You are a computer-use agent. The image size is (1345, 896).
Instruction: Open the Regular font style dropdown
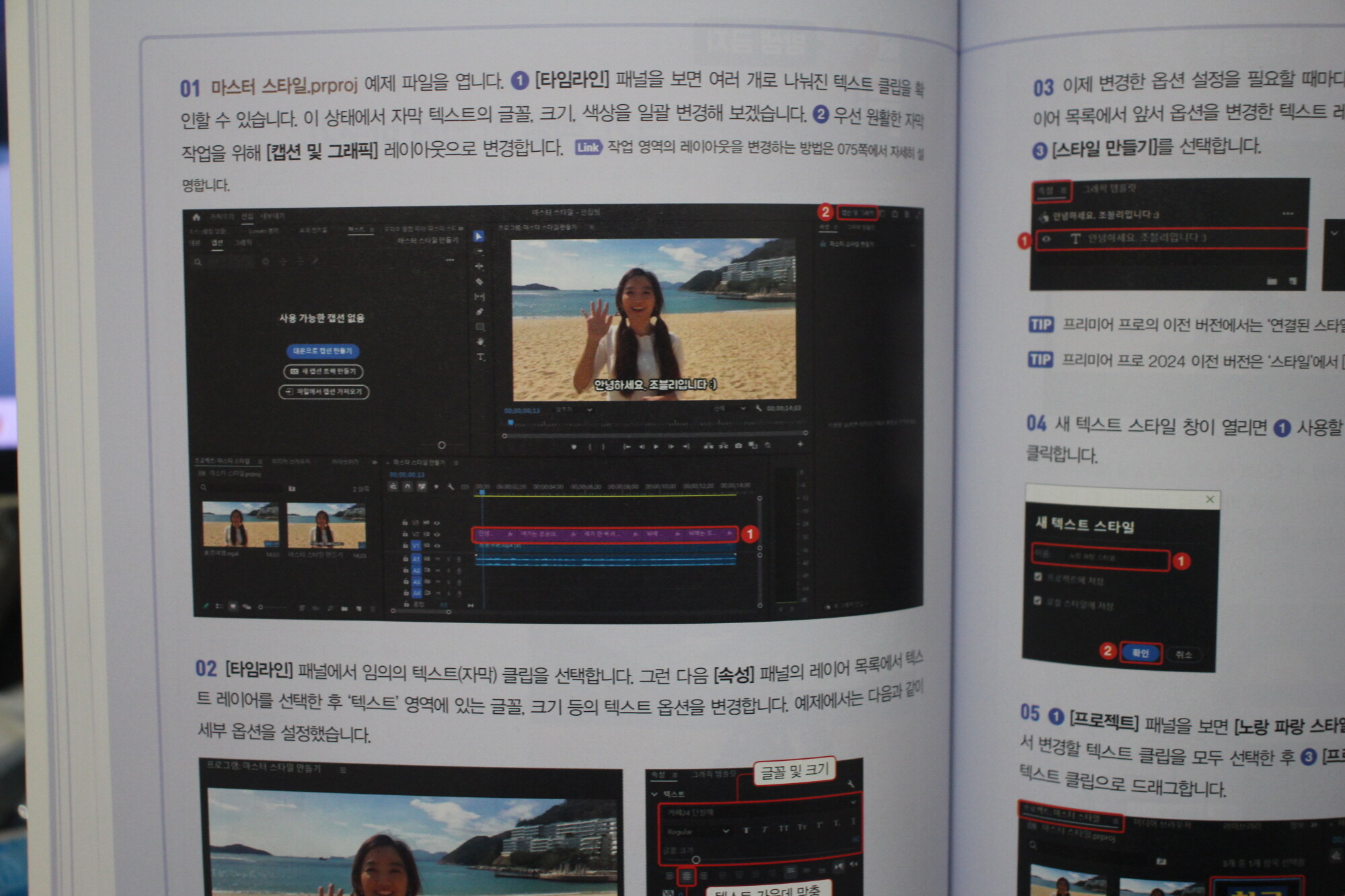pyautogui.click(x=697, y=832)
